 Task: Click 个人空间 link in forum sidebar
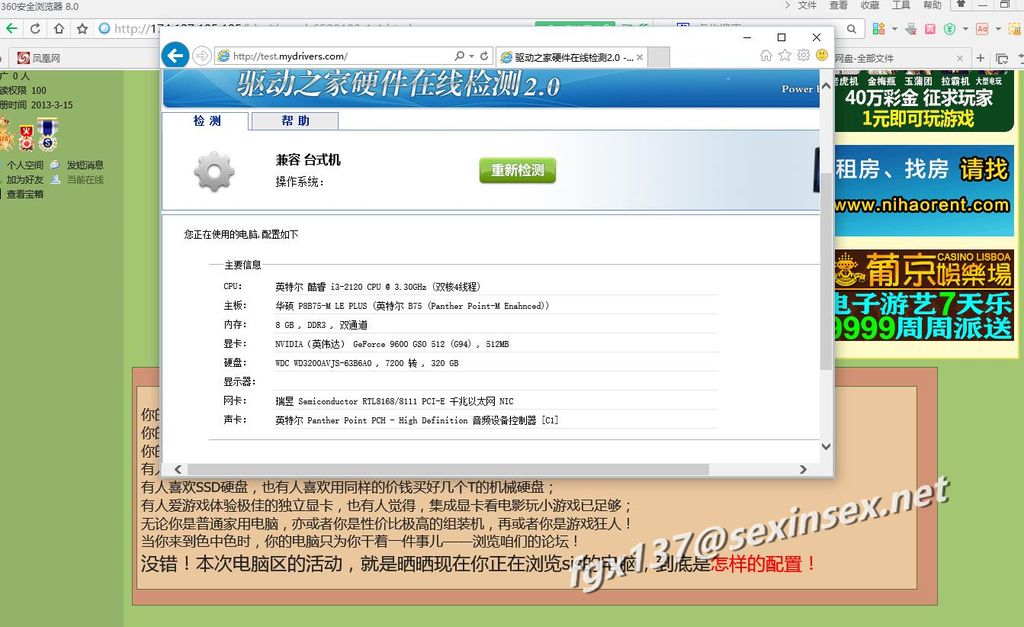(x=25, y=165)
